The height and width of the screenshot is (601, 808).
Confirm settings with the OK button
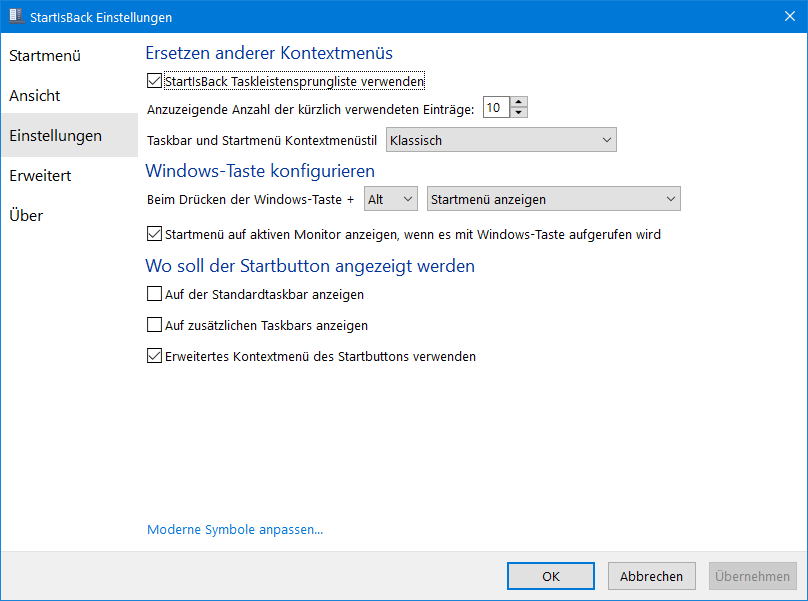click(551, 576)
